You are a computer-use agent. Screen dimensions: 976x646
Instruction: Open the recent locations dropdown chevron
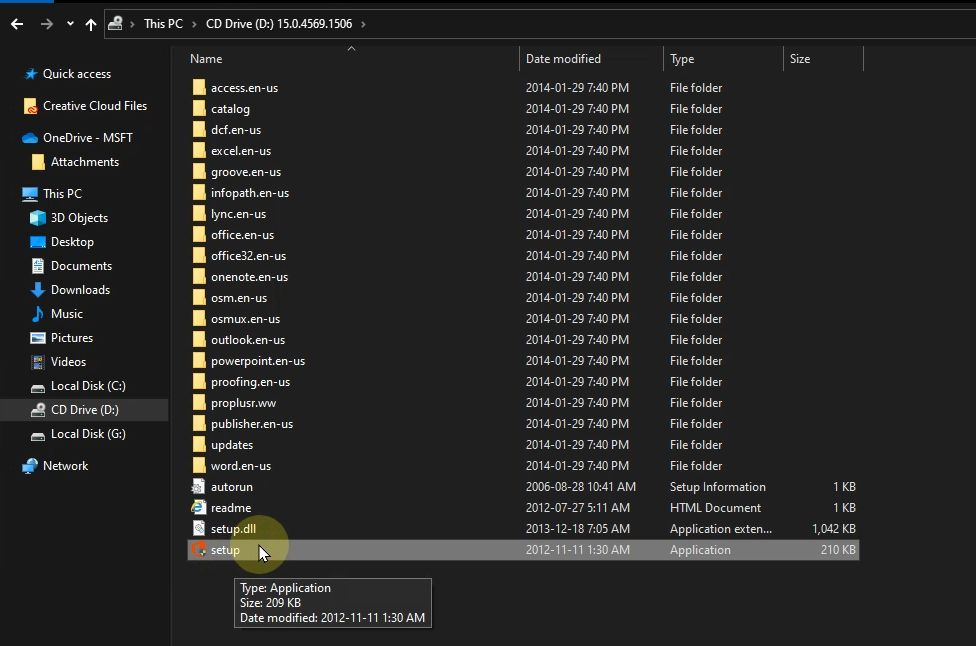coord(69,23)
